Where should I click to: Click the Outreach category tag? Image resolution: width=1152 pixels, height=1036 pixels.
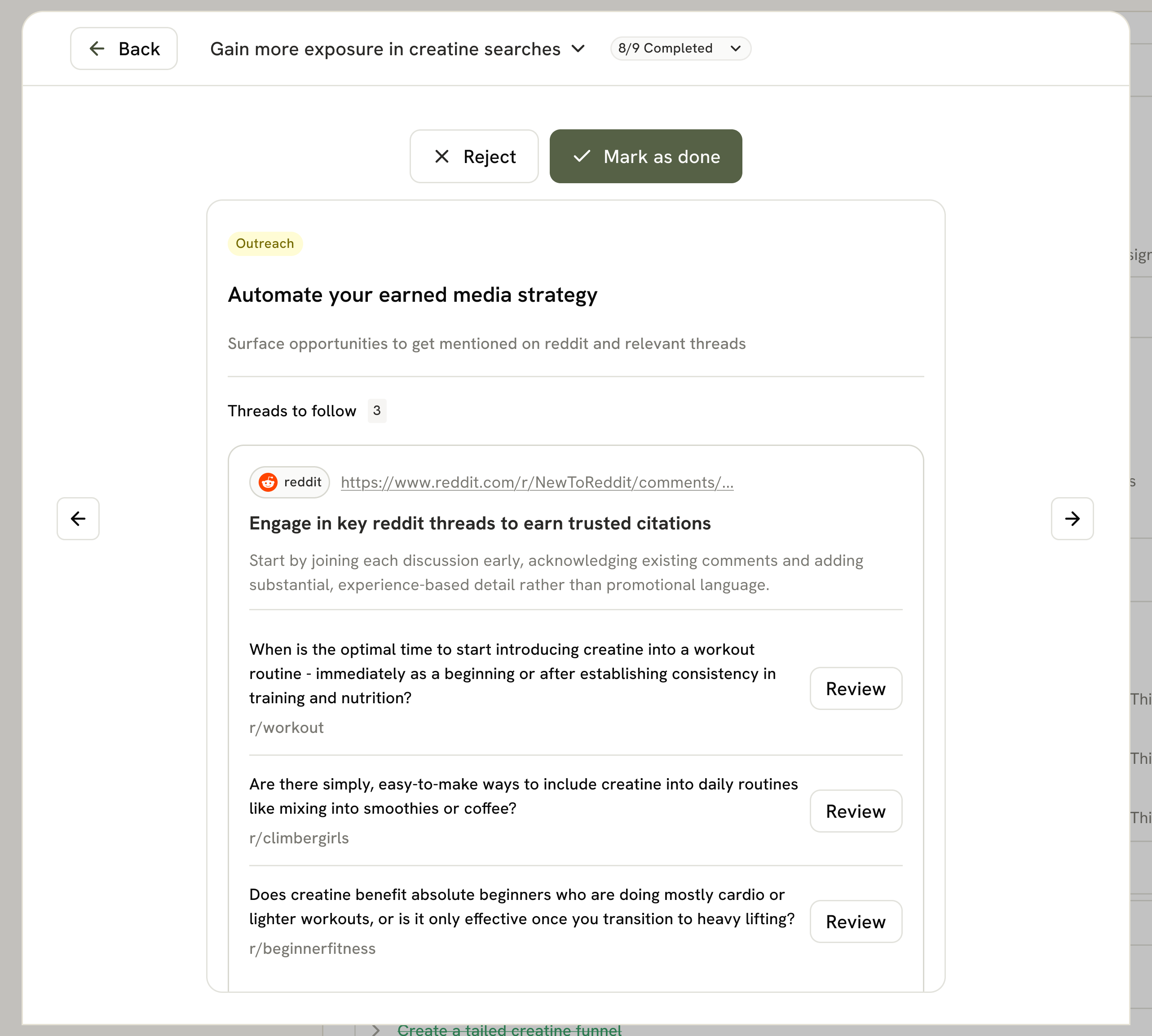coord(265,244)
